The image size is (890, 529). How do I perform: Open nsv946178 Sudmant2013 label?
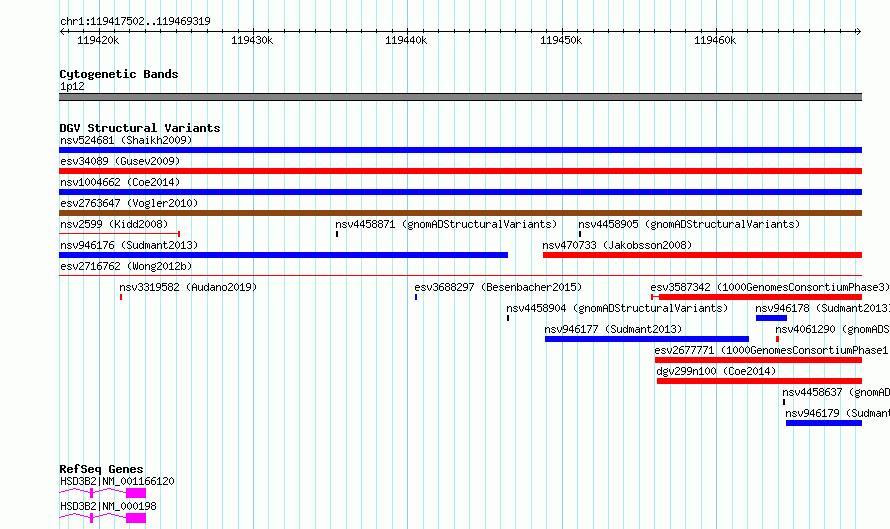(822, 308)
